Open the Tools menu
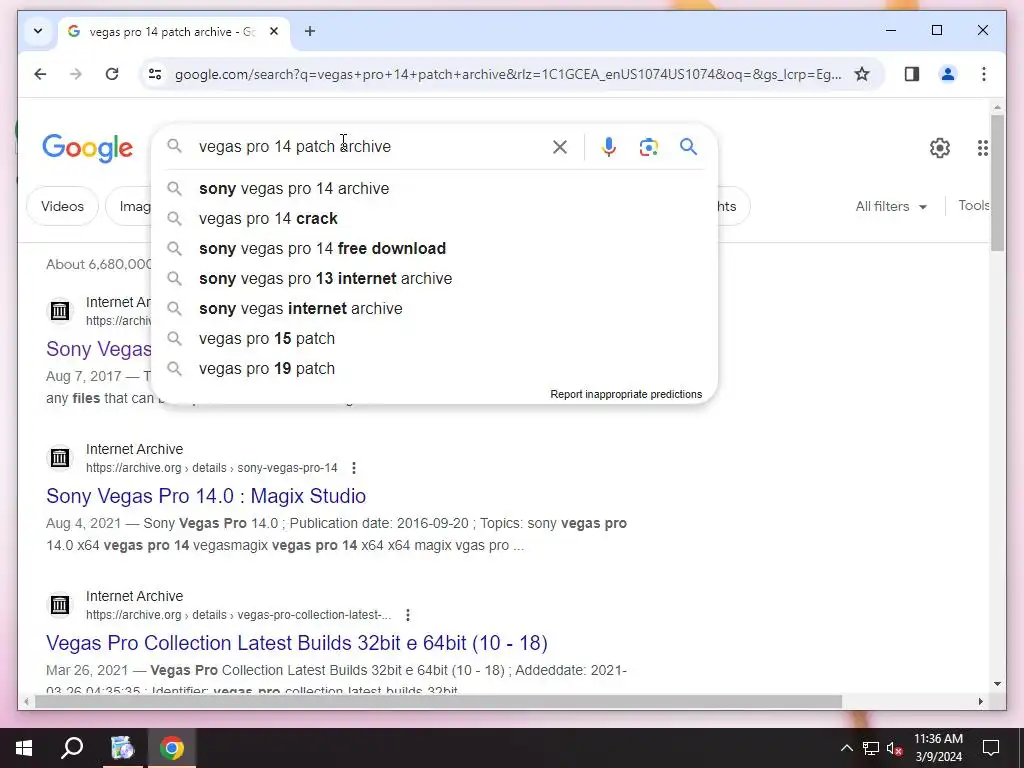 pos(974,206)
